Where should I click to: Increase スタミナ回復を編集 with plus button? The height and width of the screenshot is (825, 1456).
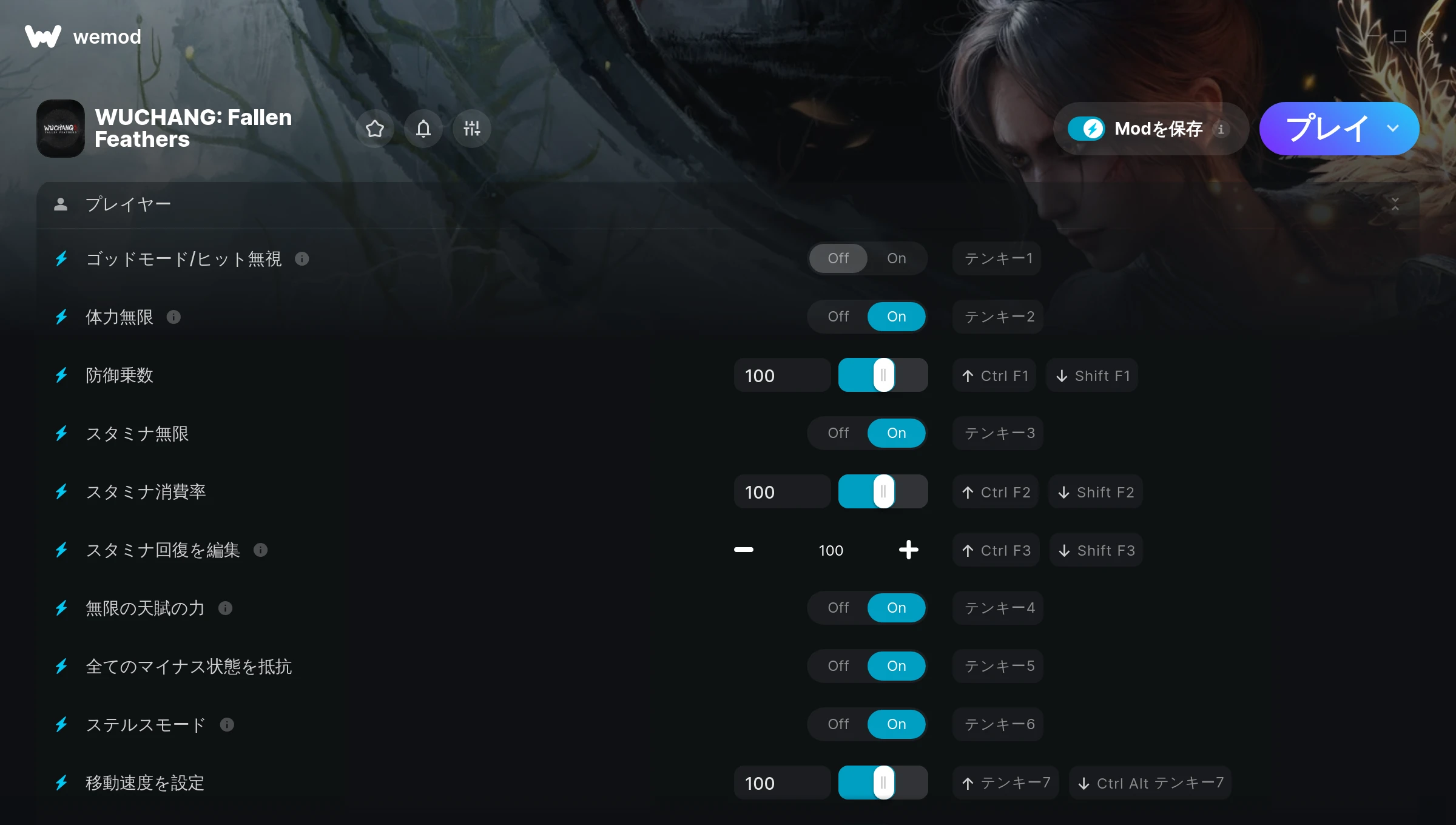(x=909, y=550)
